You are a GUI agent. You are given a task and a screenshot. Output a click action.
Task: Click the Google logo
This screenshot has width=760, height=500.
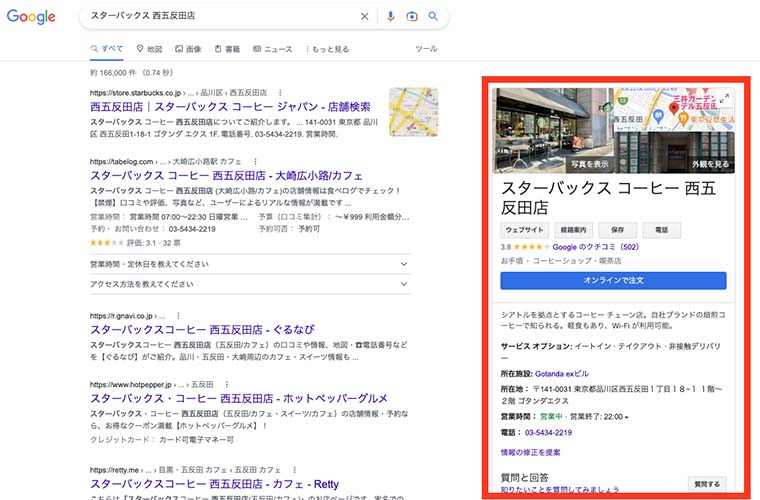click(x=31, y=16)
